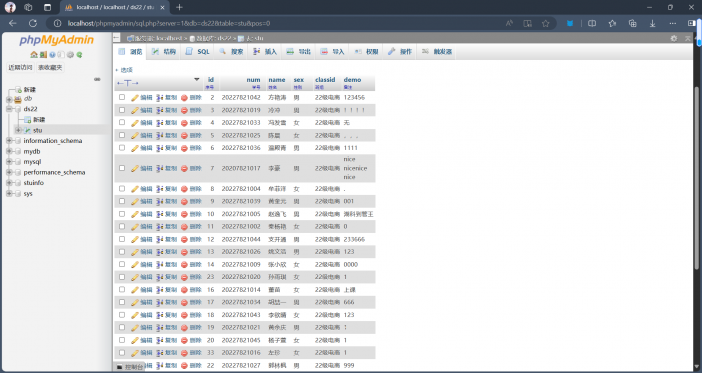Open the browser collections icon
This screenshot has height=373, width=702.
tap(633, 23)
